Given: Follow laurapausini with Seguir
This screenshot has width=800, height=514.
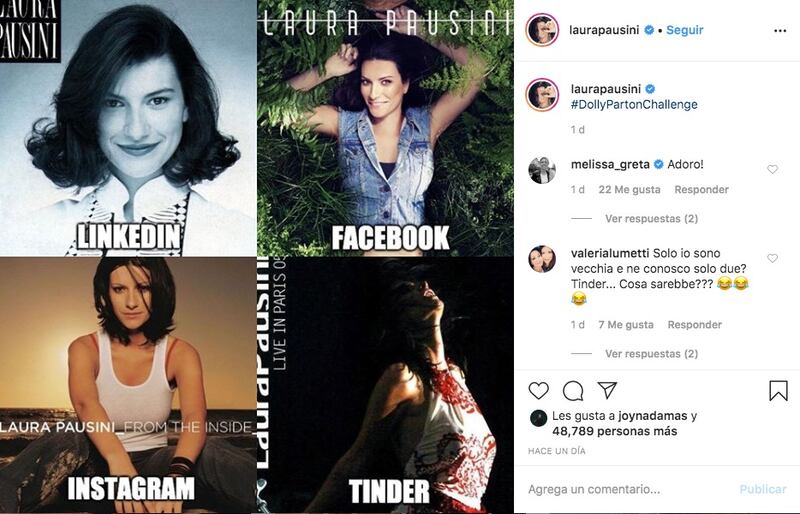Looking at the screenshot, I should tap(685, 30).
